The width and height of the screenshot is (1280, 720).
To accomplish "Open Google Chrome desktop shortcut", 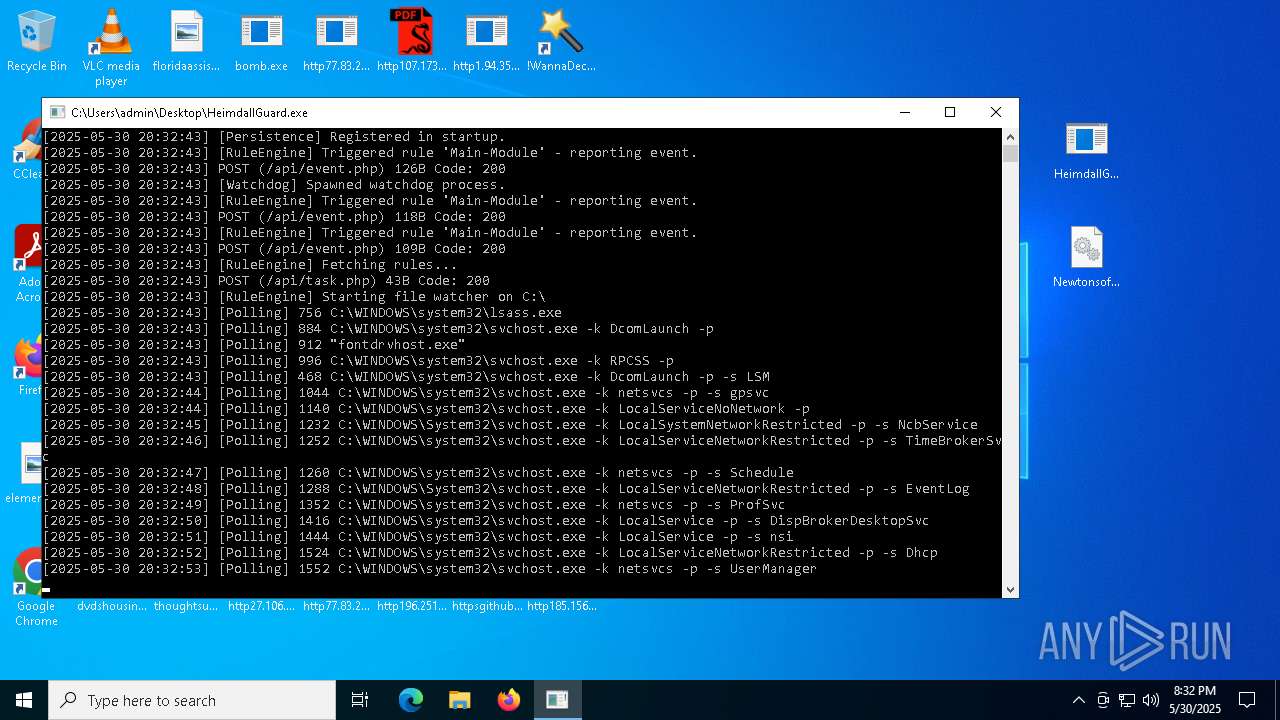I will [x=36, y=588].
